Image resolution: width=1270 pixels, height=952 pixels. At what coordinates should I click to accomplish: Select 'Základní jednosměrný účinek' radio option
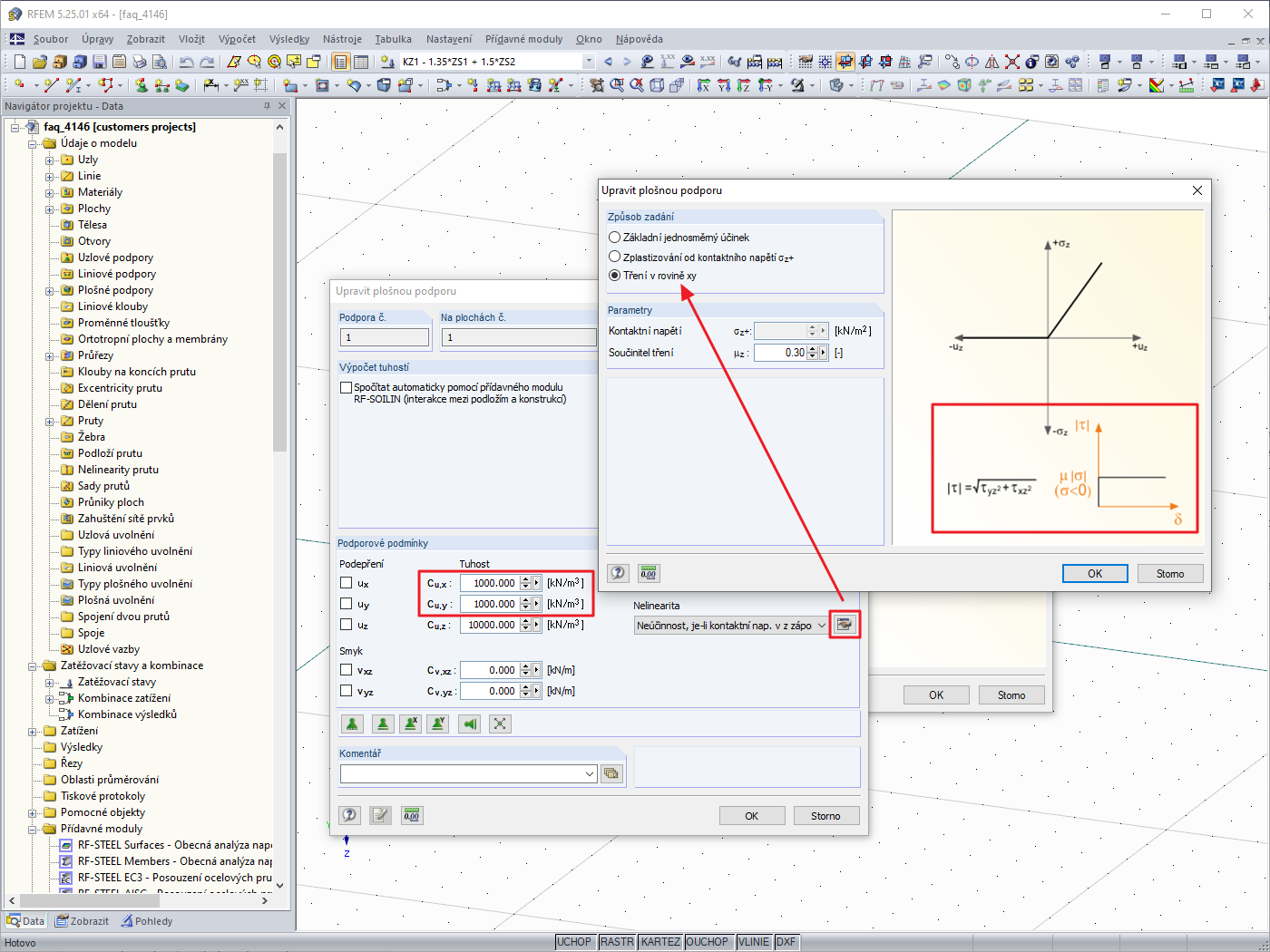tap(614, 238)
